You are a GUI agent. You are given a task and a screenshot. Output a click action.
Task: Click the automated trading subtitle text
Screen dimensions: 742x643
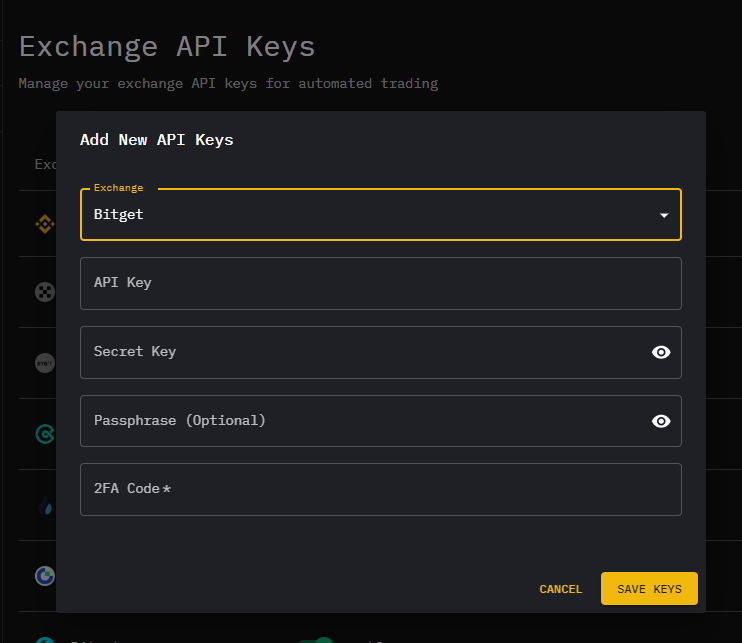(228, 83)
